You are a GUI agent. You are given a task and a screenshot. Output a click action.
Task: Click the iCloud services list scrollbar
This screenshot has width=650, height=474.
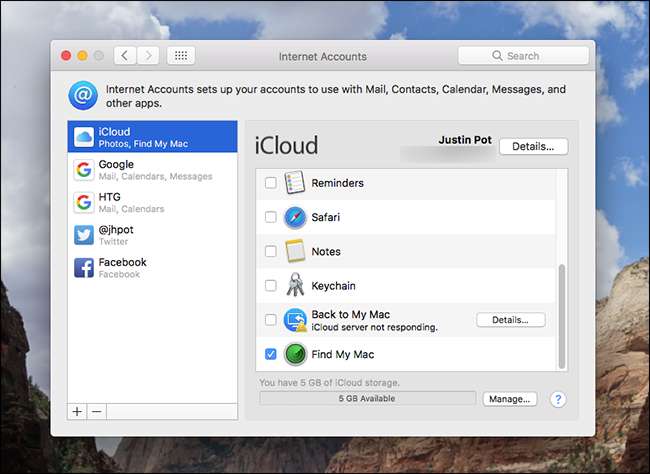[x=562, y=316]
